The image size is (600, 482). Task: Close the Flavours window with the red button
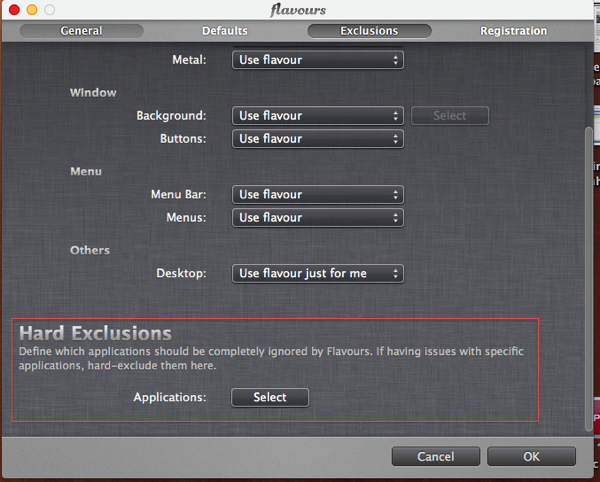(14, 10)
